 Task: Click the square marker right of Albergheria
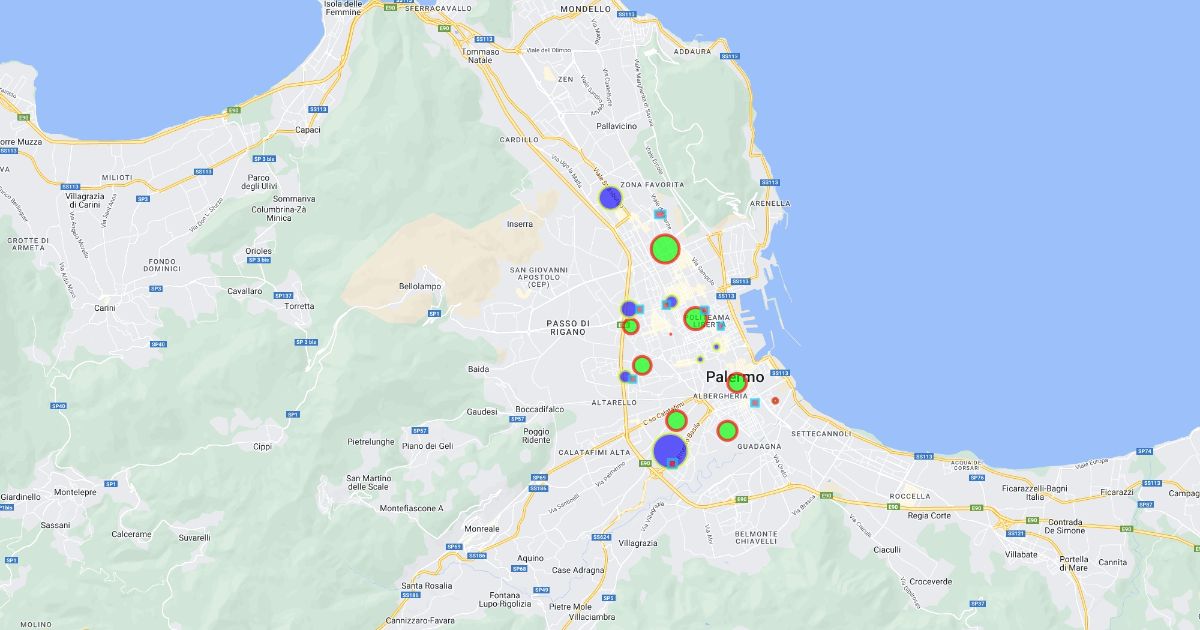755,403
